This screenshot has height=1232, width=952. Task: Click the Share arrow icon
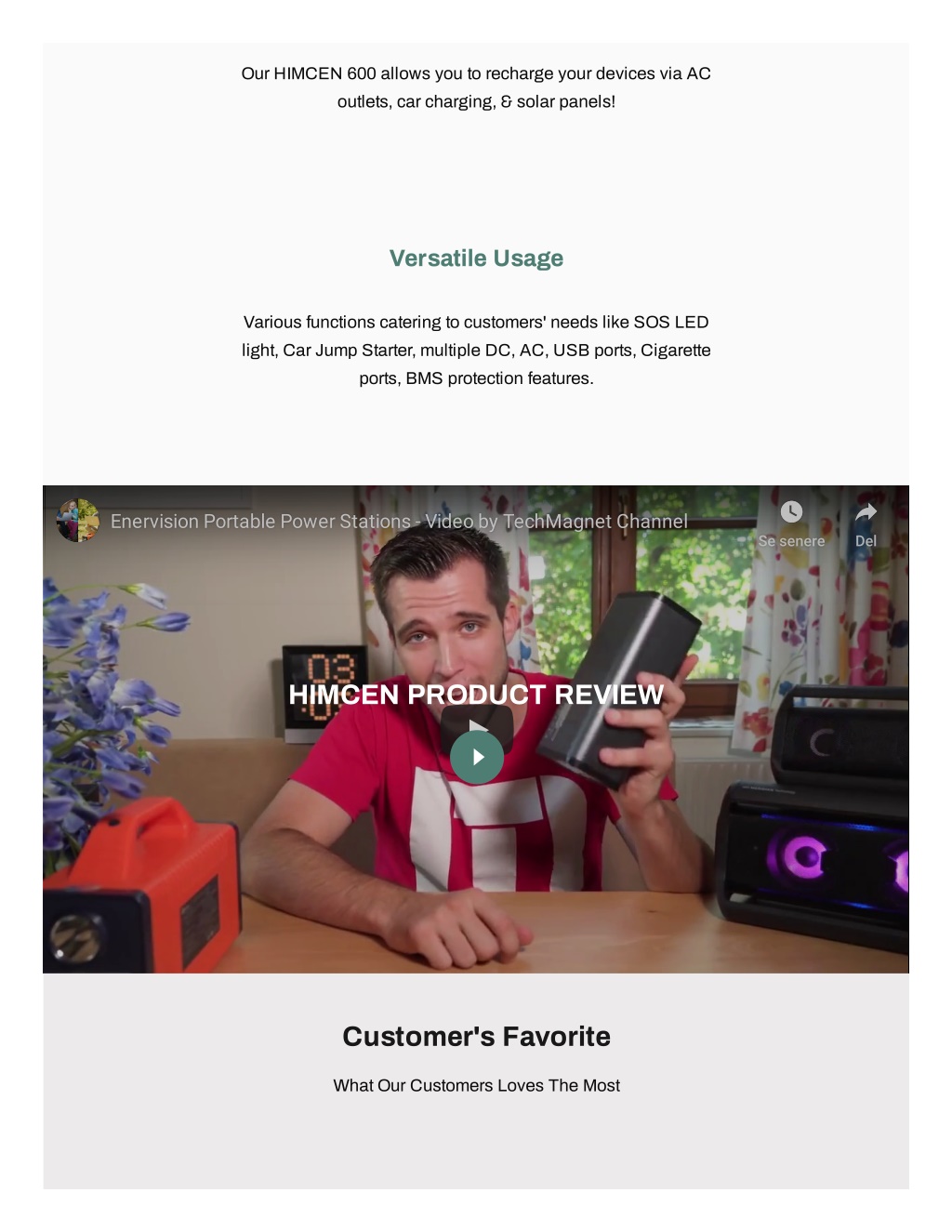[x=866, y=511]
